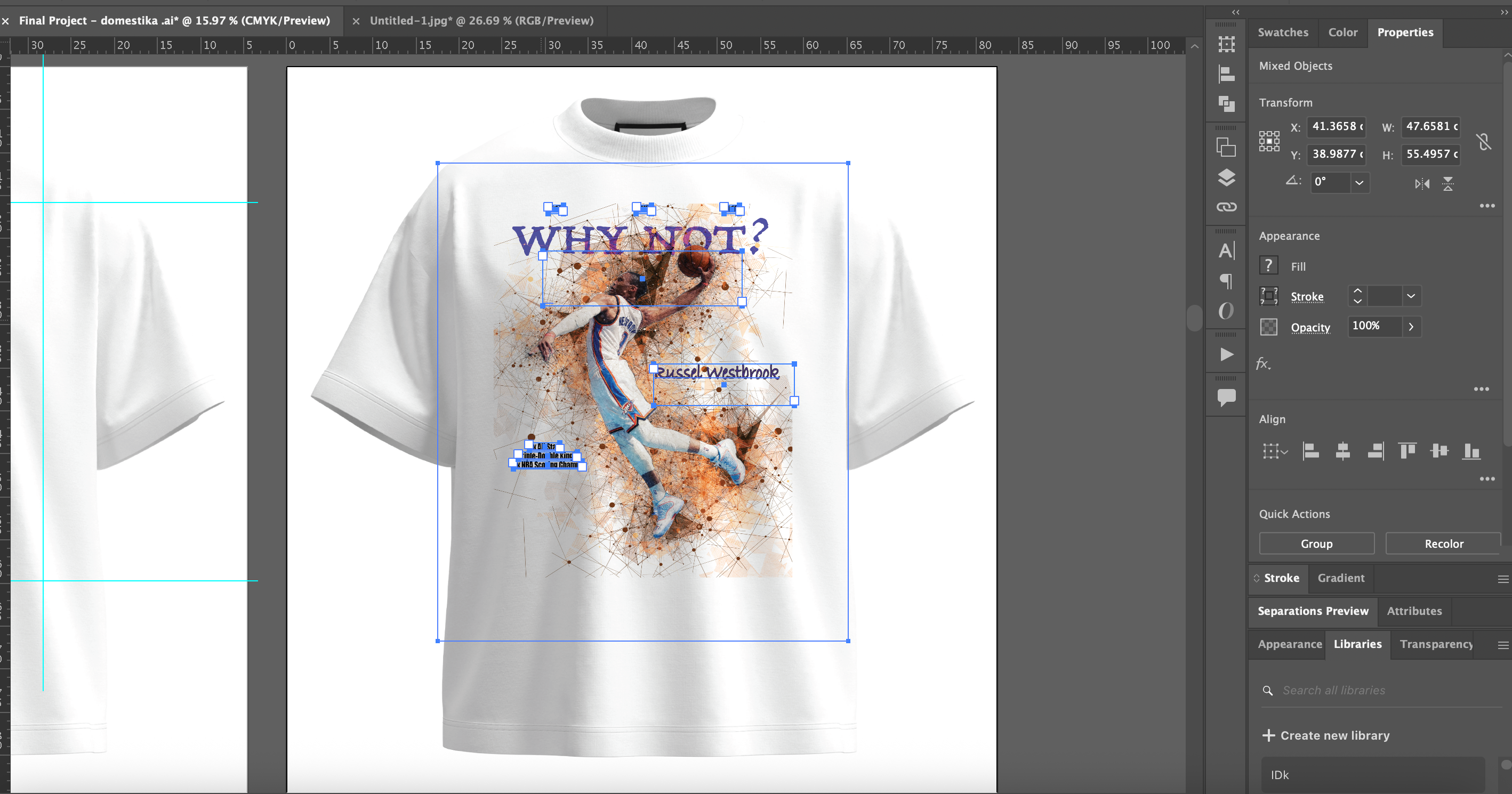Click the Flip Horizontal icon
Screen dimensions: 1512x794
1421,184
